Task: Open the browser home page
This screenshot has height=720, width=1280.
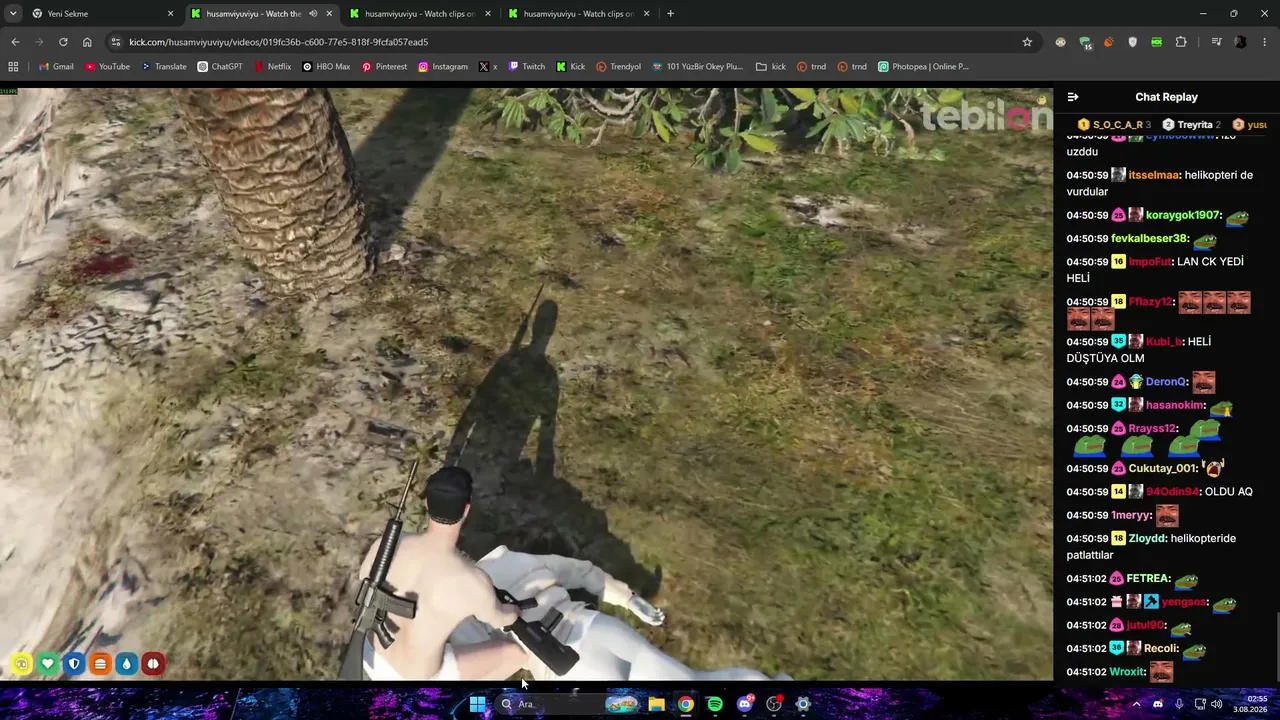Action: (87, 42)
